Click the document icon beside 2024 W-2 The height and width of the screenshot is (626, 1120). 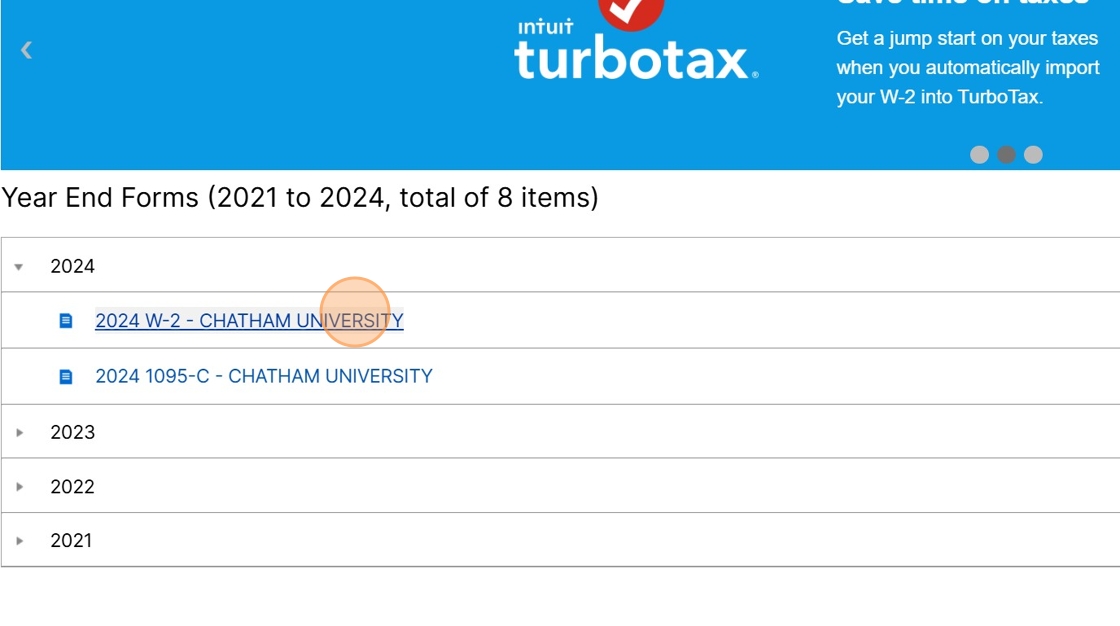[66, 321]
